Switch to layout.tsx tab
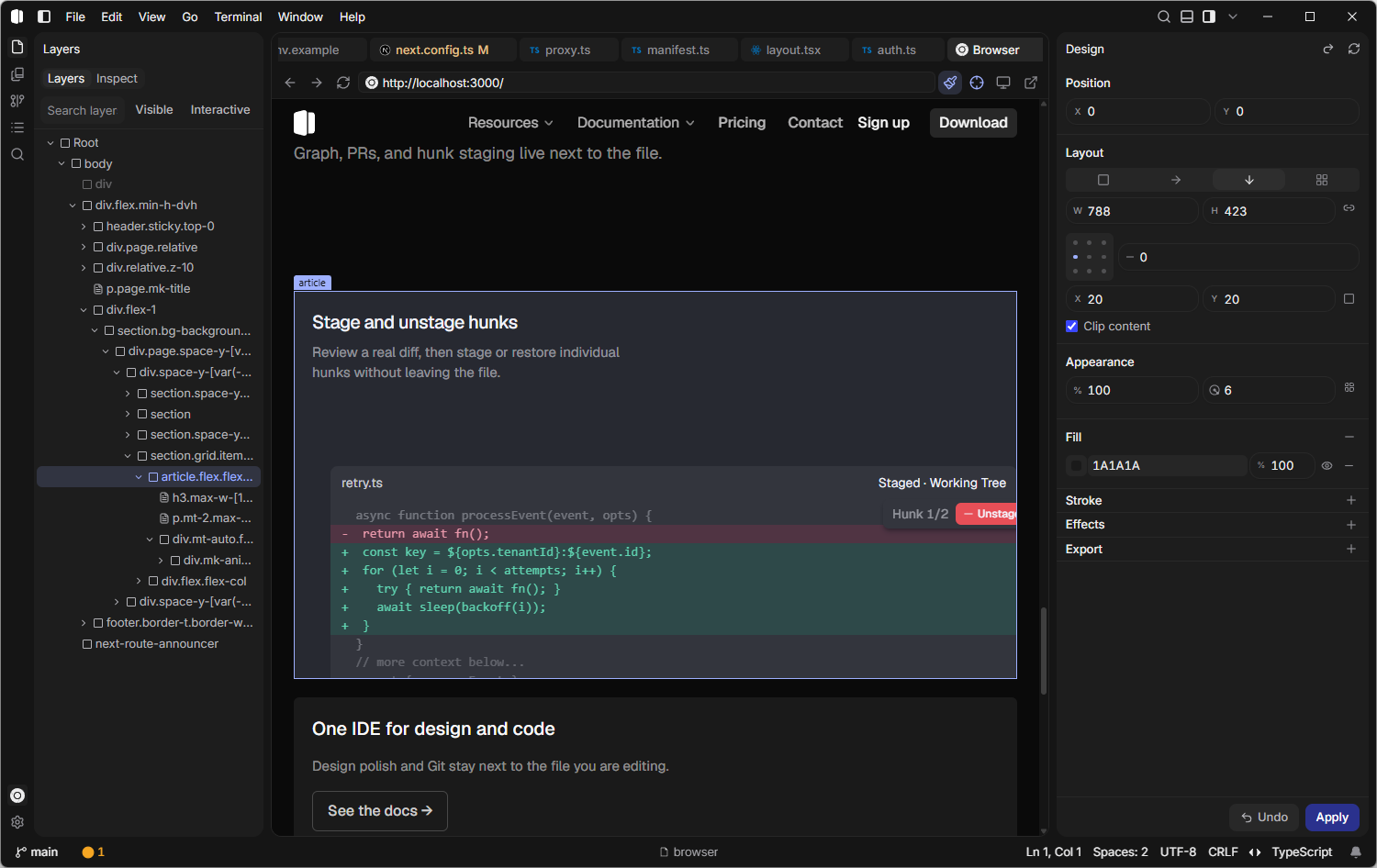This screenshot has height=868, width=1377. pyautogui.click(x=793, y=50)
